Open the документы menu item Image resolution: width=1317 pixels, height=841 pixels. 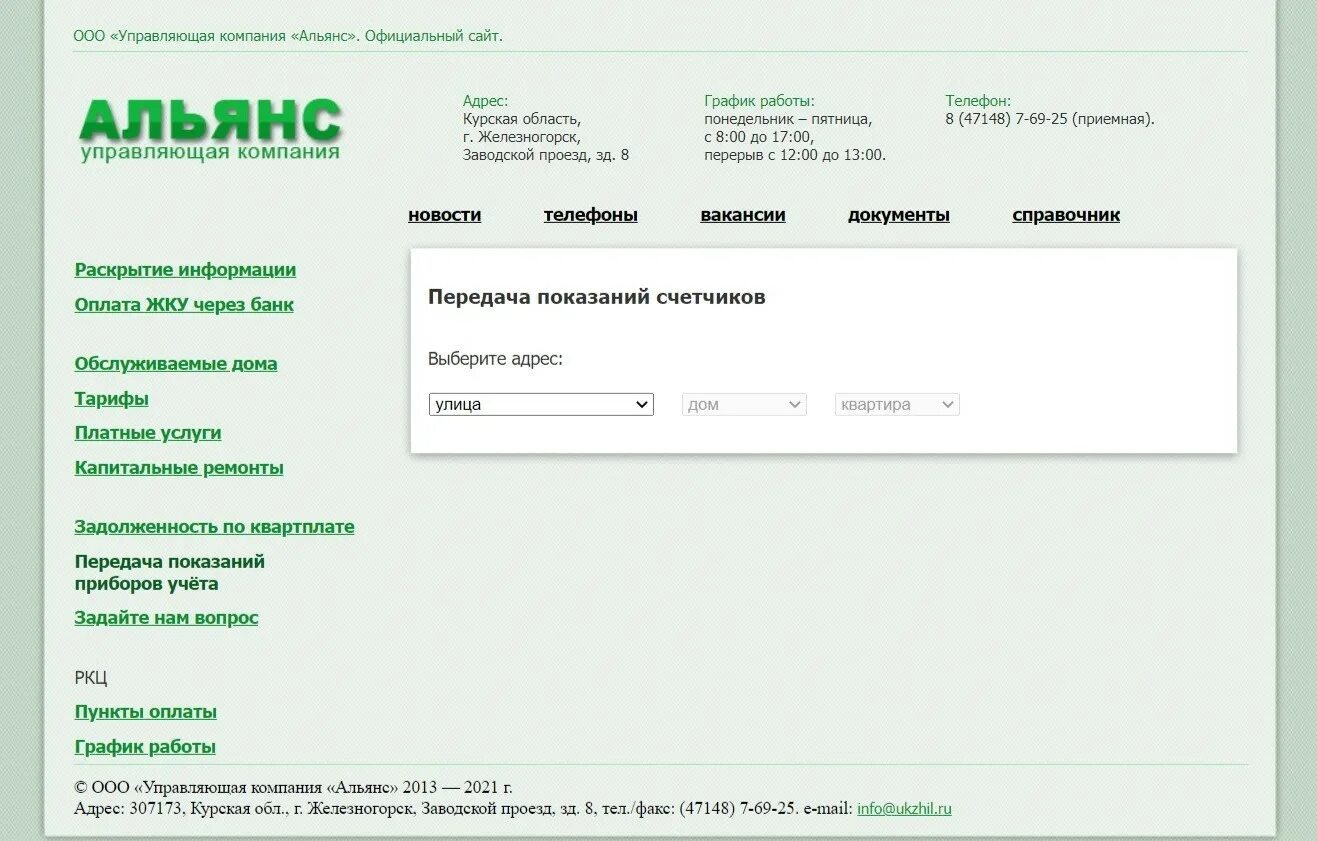coord(899,215)
